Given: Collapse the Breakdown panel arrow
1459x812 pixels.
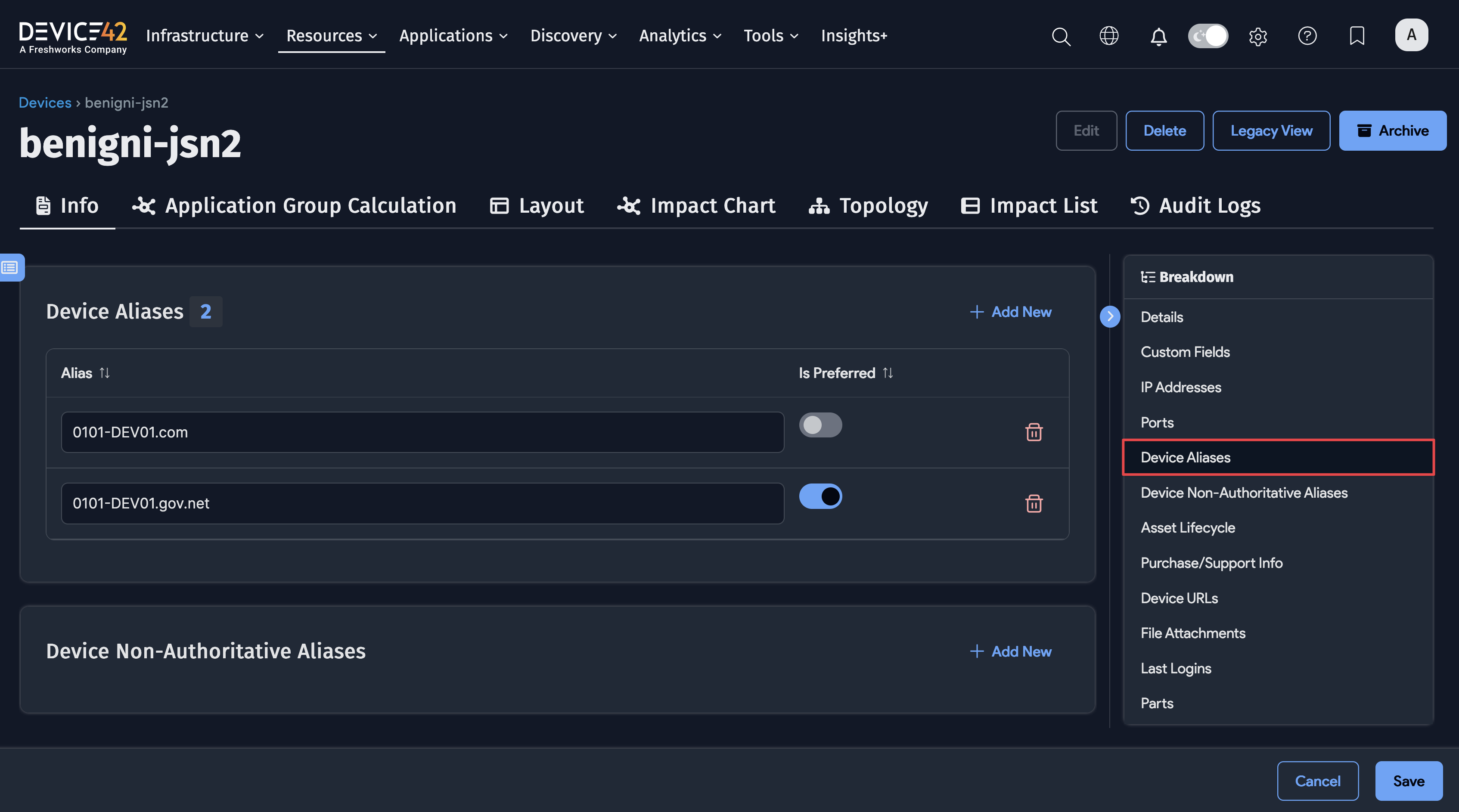Looking at the screenshot, I should pyautogui.click(x=1110, y=316).
